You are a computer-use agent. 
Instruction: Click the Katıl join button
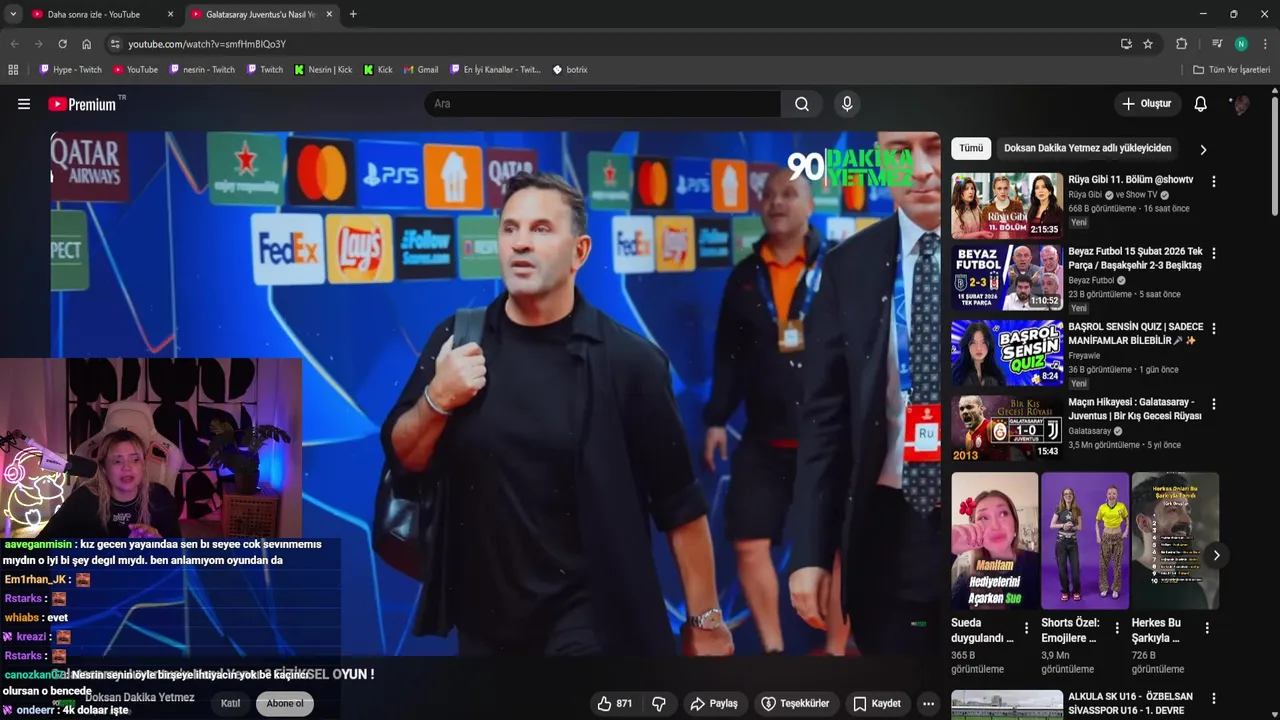point(231,703)
